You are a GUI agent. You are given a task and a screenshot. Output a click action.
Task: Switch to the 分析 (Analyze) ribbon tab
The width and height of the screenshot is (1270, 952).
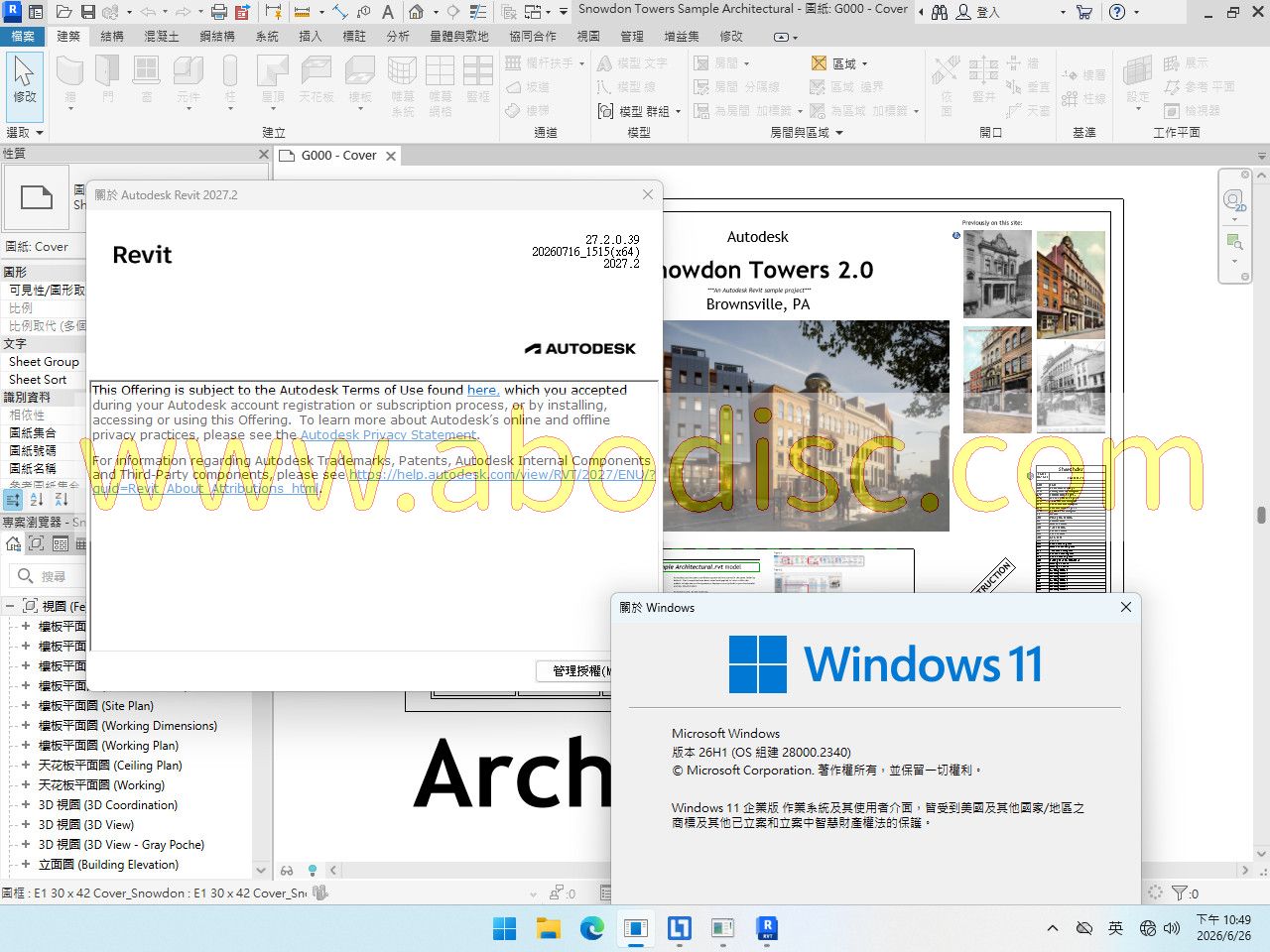click(x=398, y=36)
